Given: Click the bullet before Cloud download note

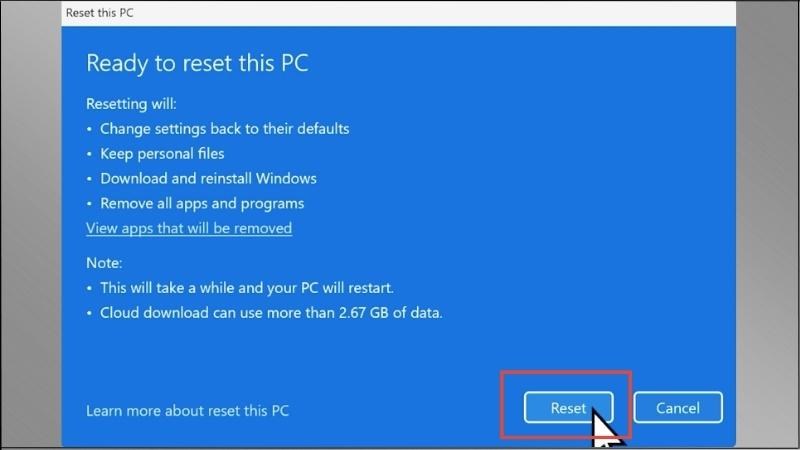Looking at the screenshot, I should 89,313.
